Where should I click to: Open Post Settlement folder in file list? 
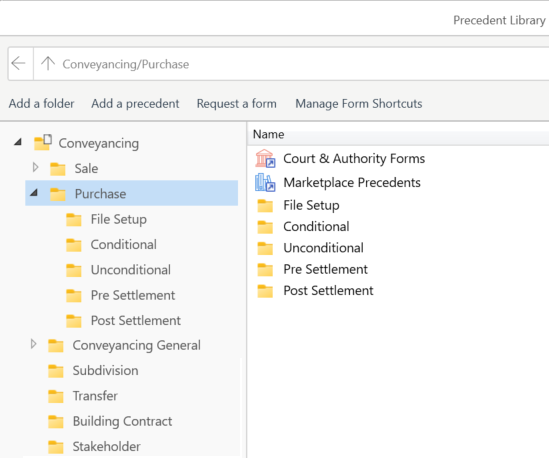pyautogui.click(x=328, y=291)
